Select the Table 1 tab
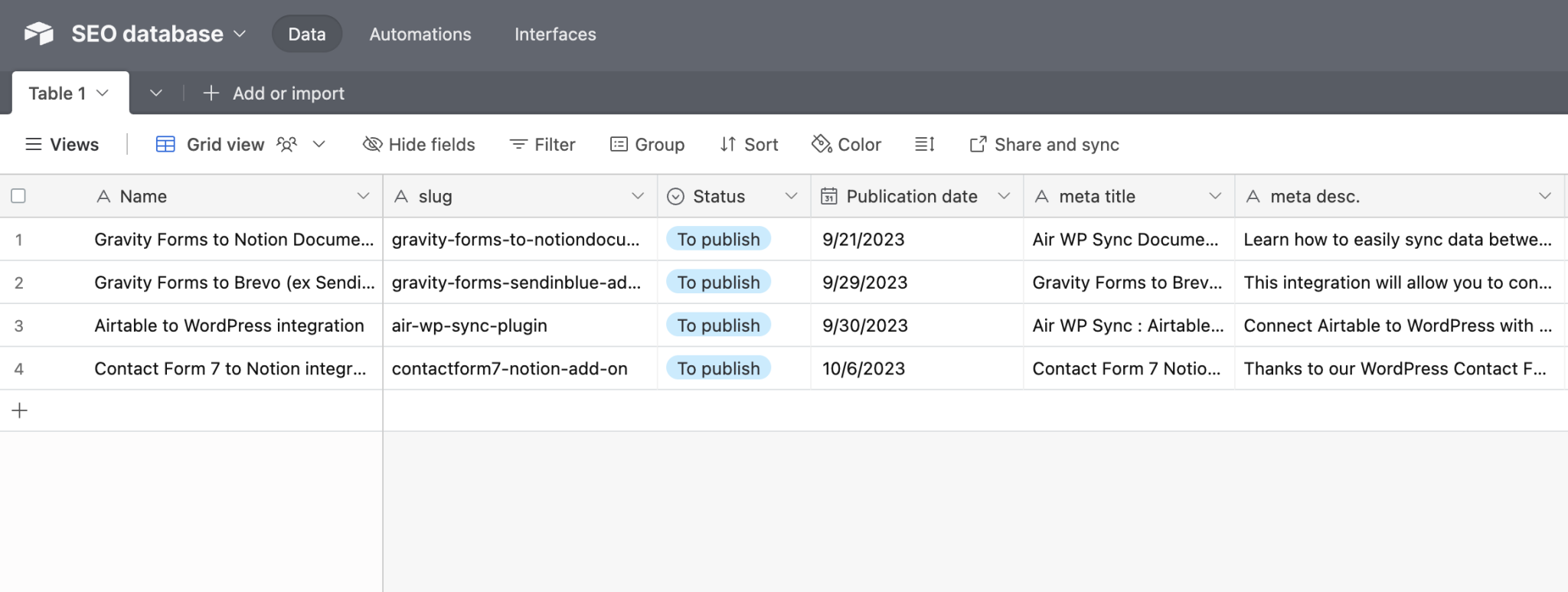This screenshot has width=1568, height=592. click(x=70, y=93)
